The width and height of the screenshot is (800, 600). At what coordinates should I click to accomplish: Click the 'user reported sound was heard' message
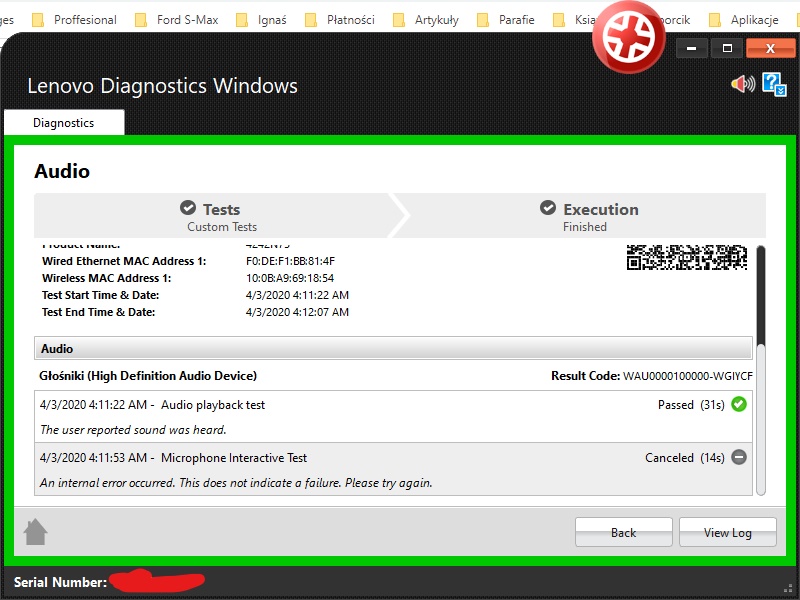[x=133, y=430]
